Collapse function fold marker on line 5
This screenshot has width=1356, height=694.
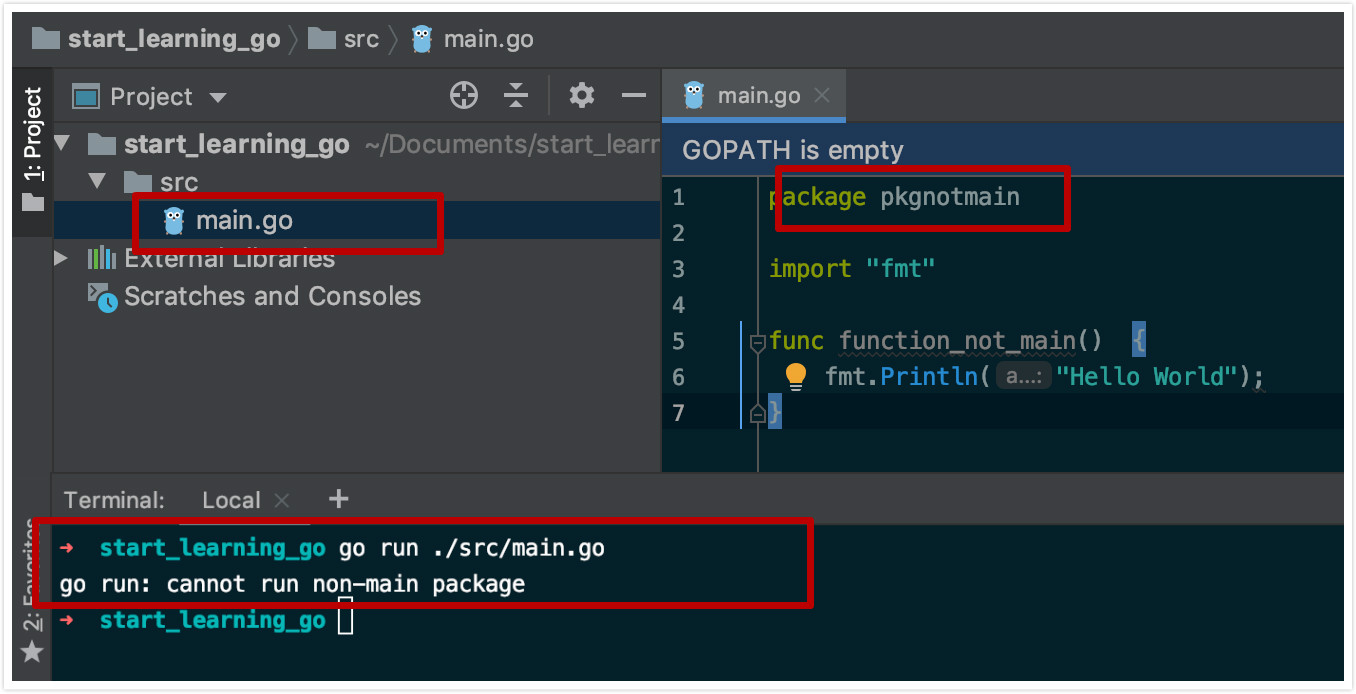click(x=757, y=341)
